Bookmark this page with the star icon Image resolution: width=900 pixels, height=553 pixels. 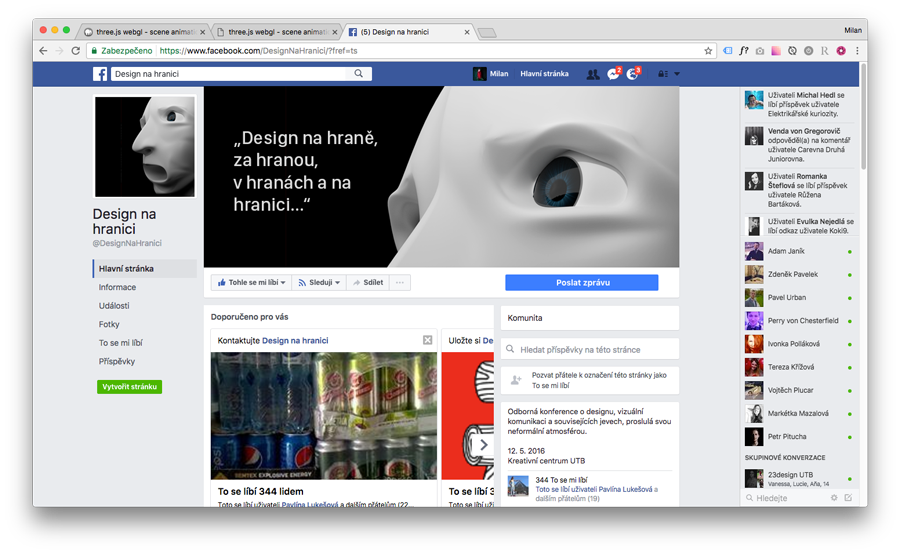click(x=708, y=50)
